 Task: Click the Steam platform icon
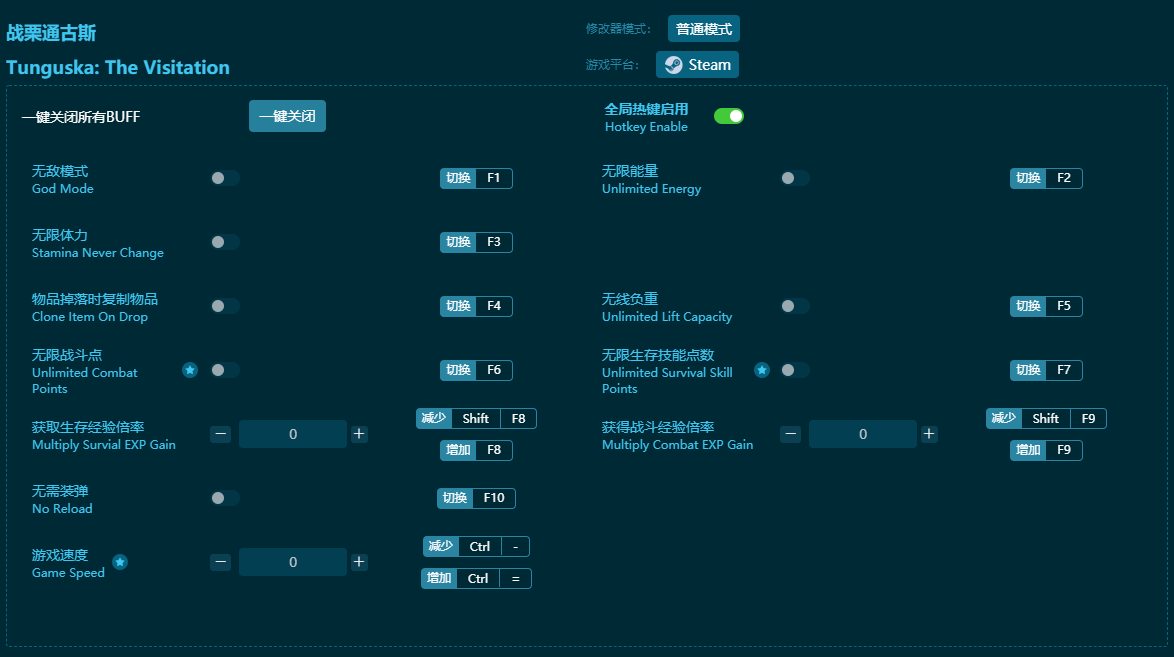click(671, 64)
